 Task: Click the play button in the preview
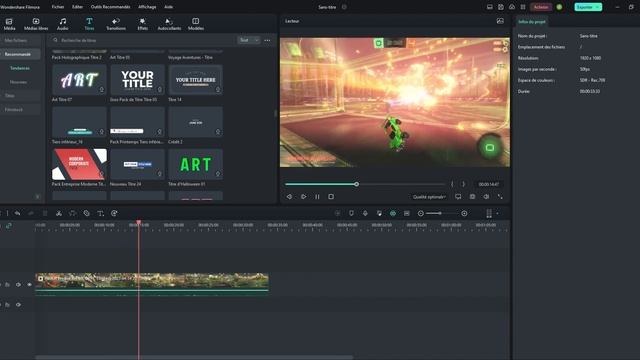pyautogui.click(x=303, y=197)
